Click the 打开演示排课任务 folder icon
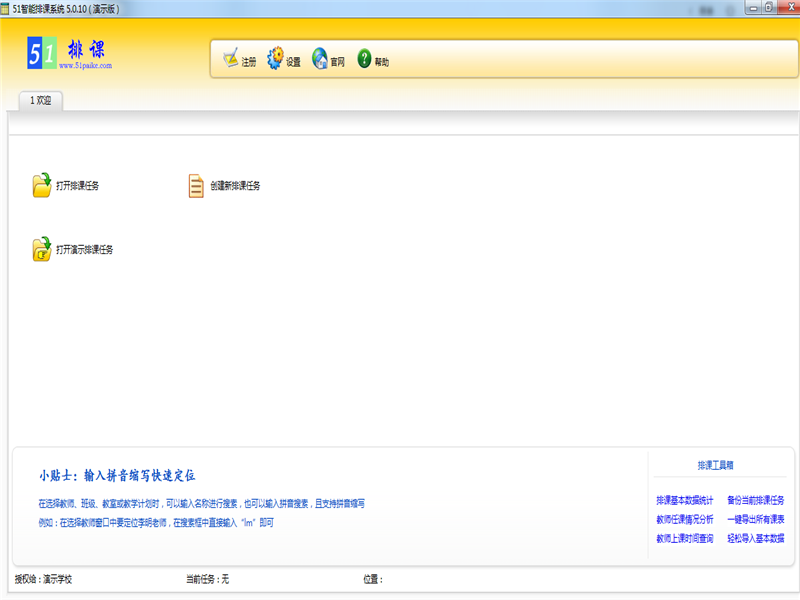 tap(42, 249)
